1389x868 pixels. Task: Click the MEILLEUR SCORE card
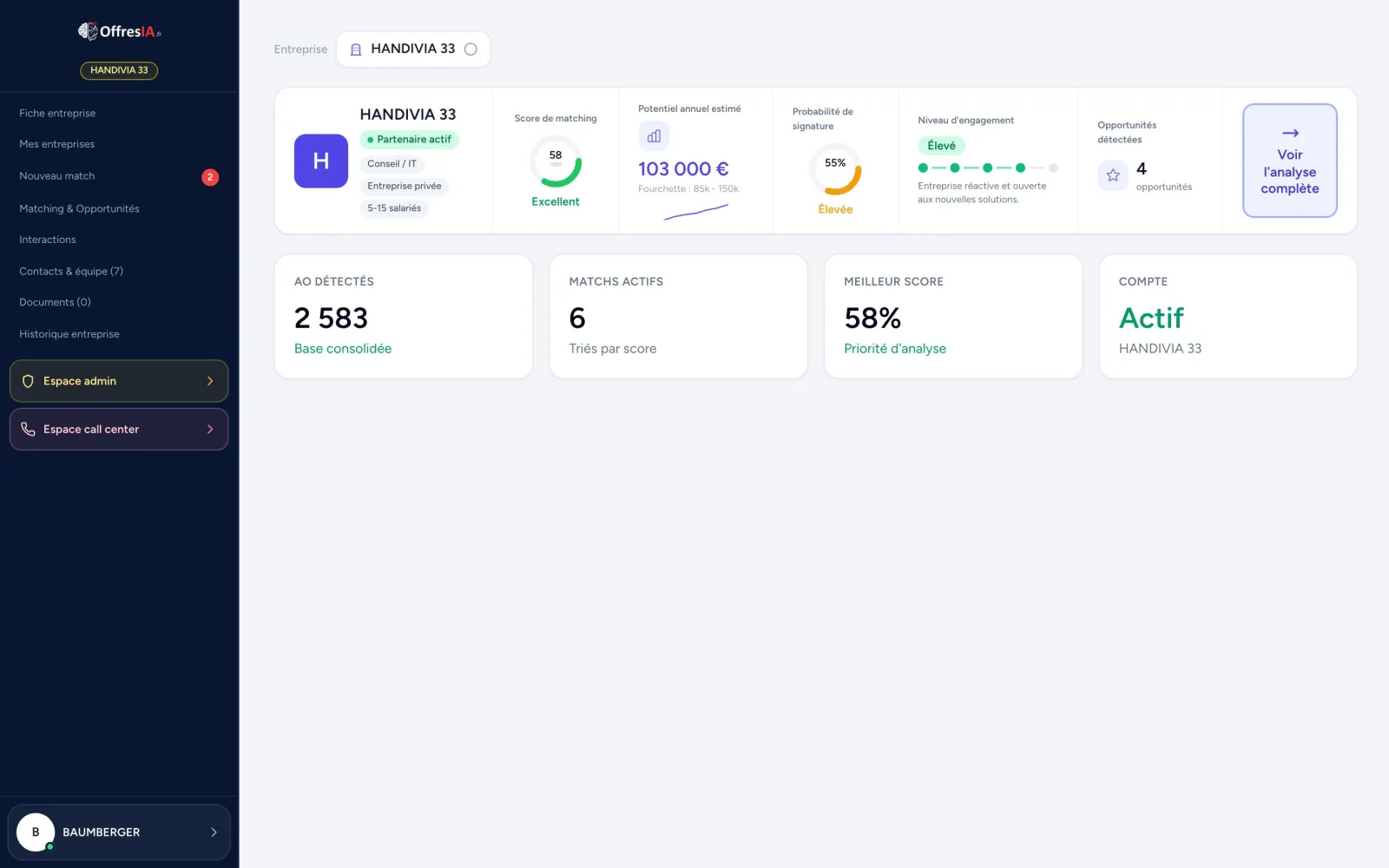click(953, 316)
